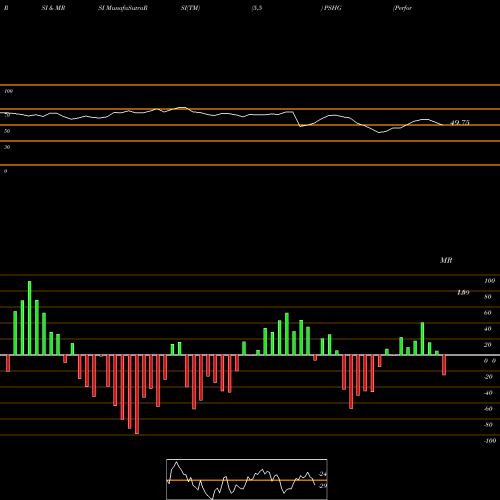Click the MR axis label 80
Viewport: 500px width, 500px height.
point(488,297)
